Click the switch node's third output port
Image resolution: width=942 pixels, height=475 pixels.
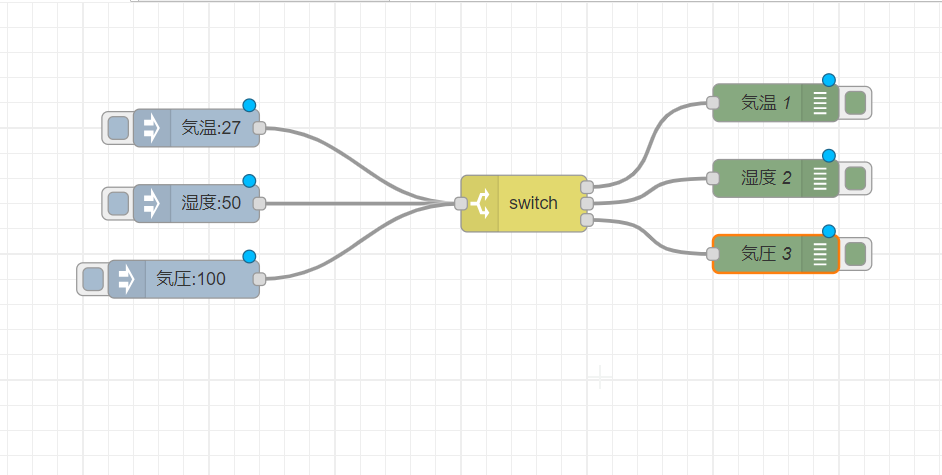point(587,220)
